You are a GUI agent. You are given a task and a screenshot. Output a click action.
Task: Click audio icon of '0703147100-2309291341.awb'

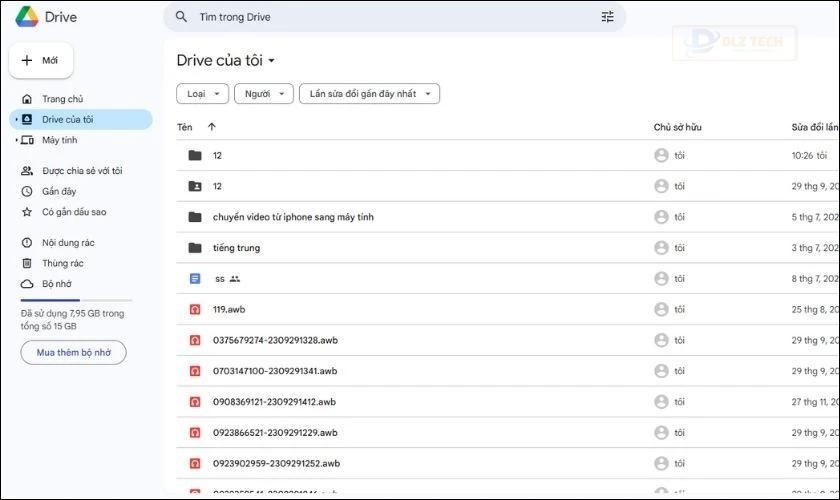[195, 371]
